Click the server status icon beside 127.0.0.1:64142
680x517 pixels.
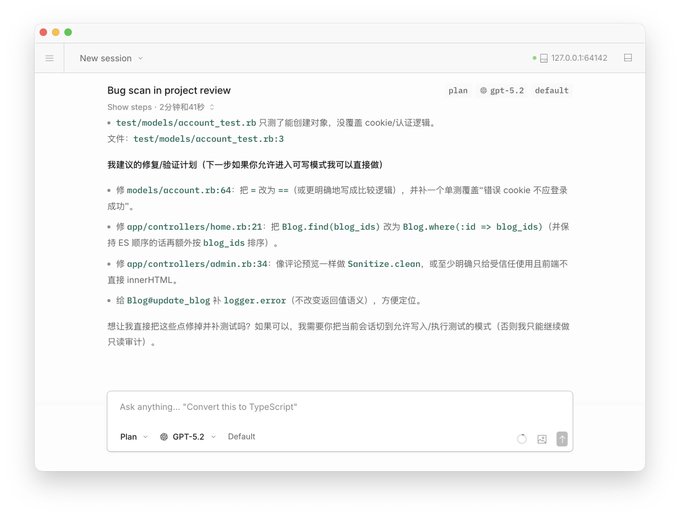coord(544,58)
